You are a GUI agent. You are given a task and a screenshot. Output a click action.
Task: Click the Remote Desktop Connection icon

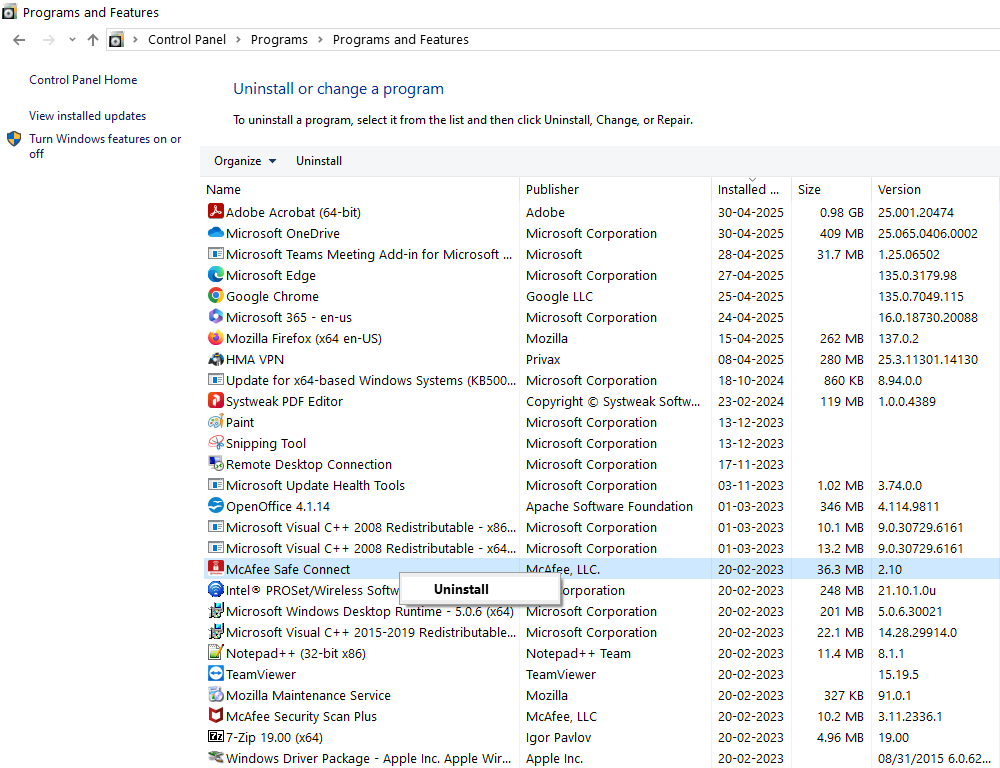coord(216,464)
